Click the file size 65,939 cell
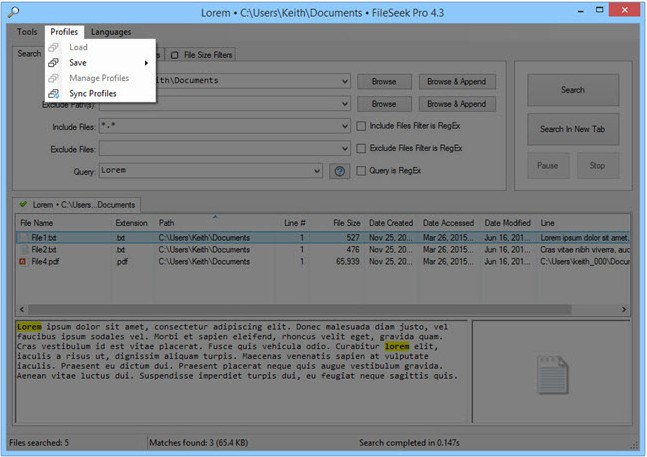 347,261
